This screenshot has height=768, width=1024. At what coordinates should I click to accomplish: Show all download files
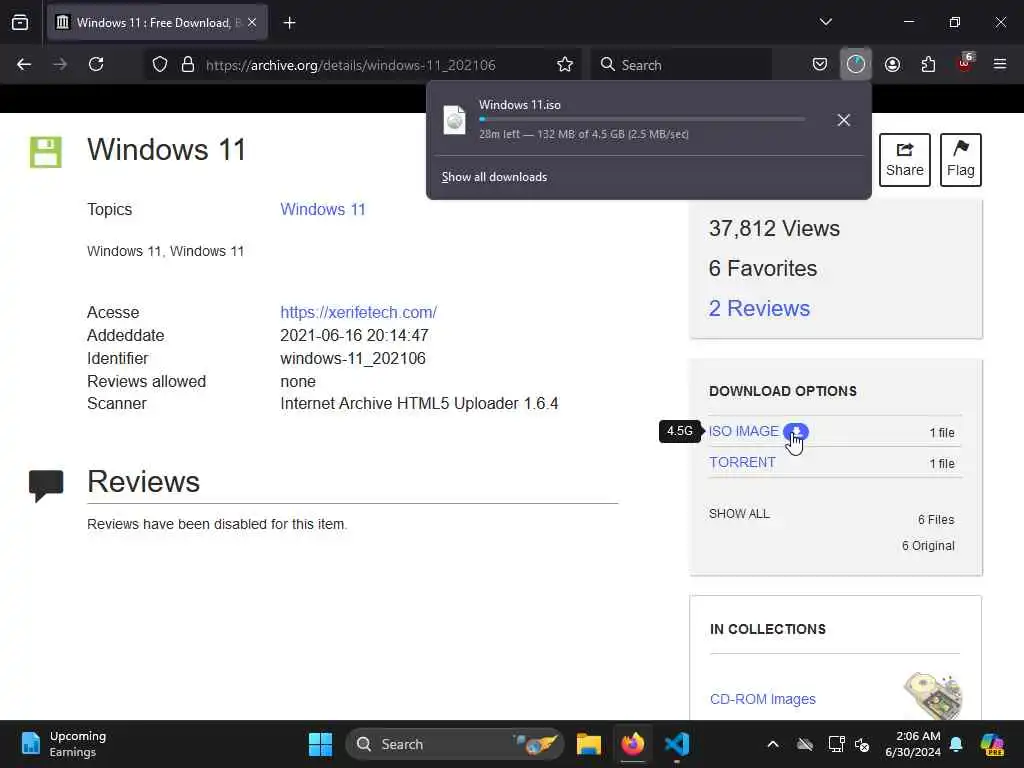739,514
